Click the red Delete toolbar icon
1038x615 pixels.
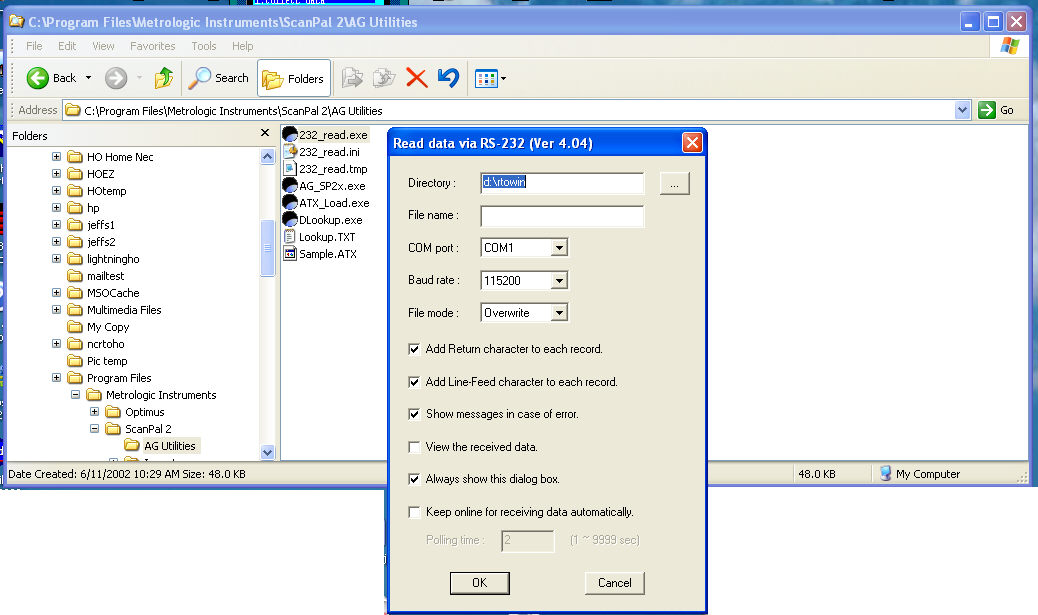416,78
